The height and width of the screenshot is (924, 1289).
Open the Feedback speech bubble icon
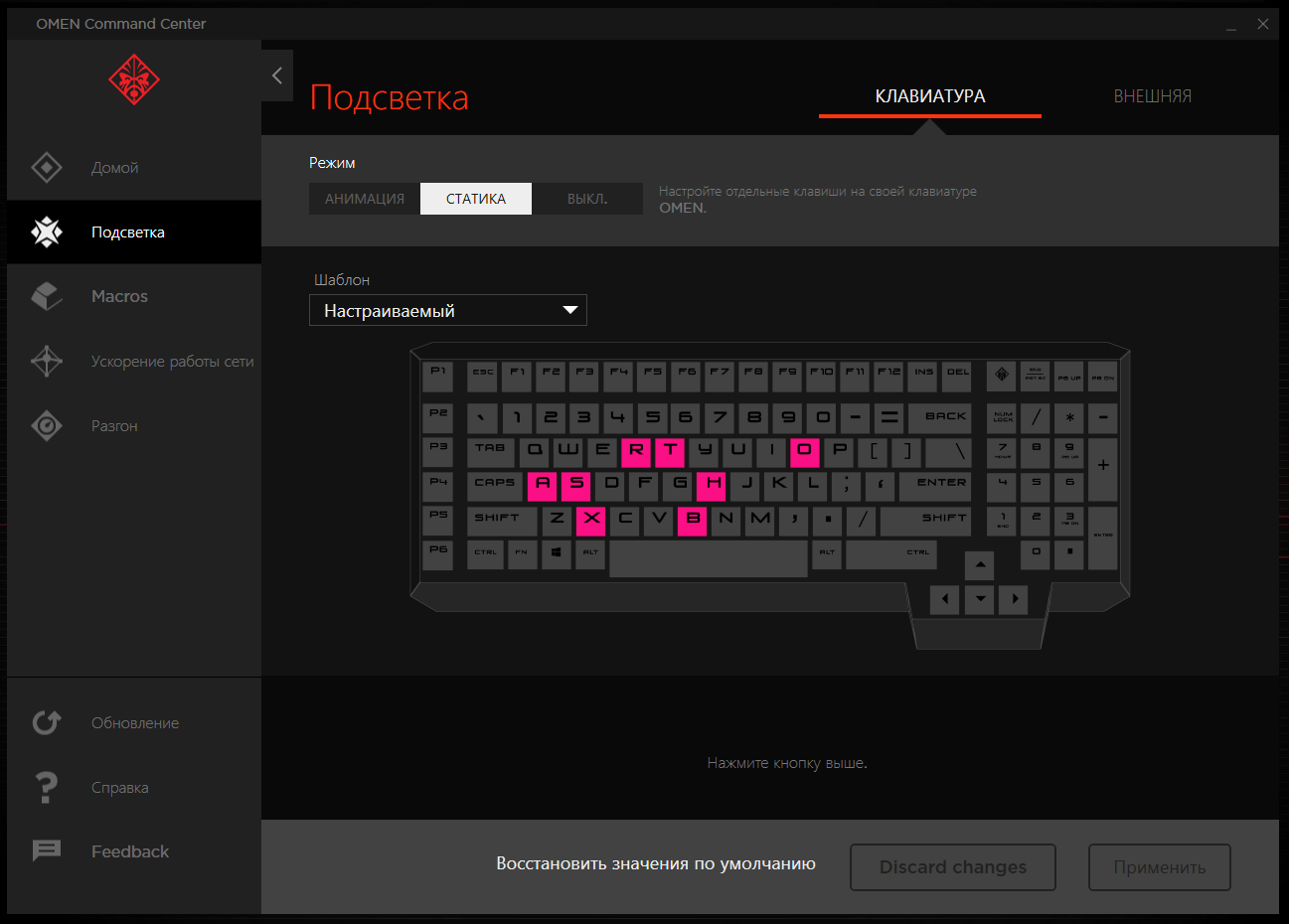(x=47, y=850)
